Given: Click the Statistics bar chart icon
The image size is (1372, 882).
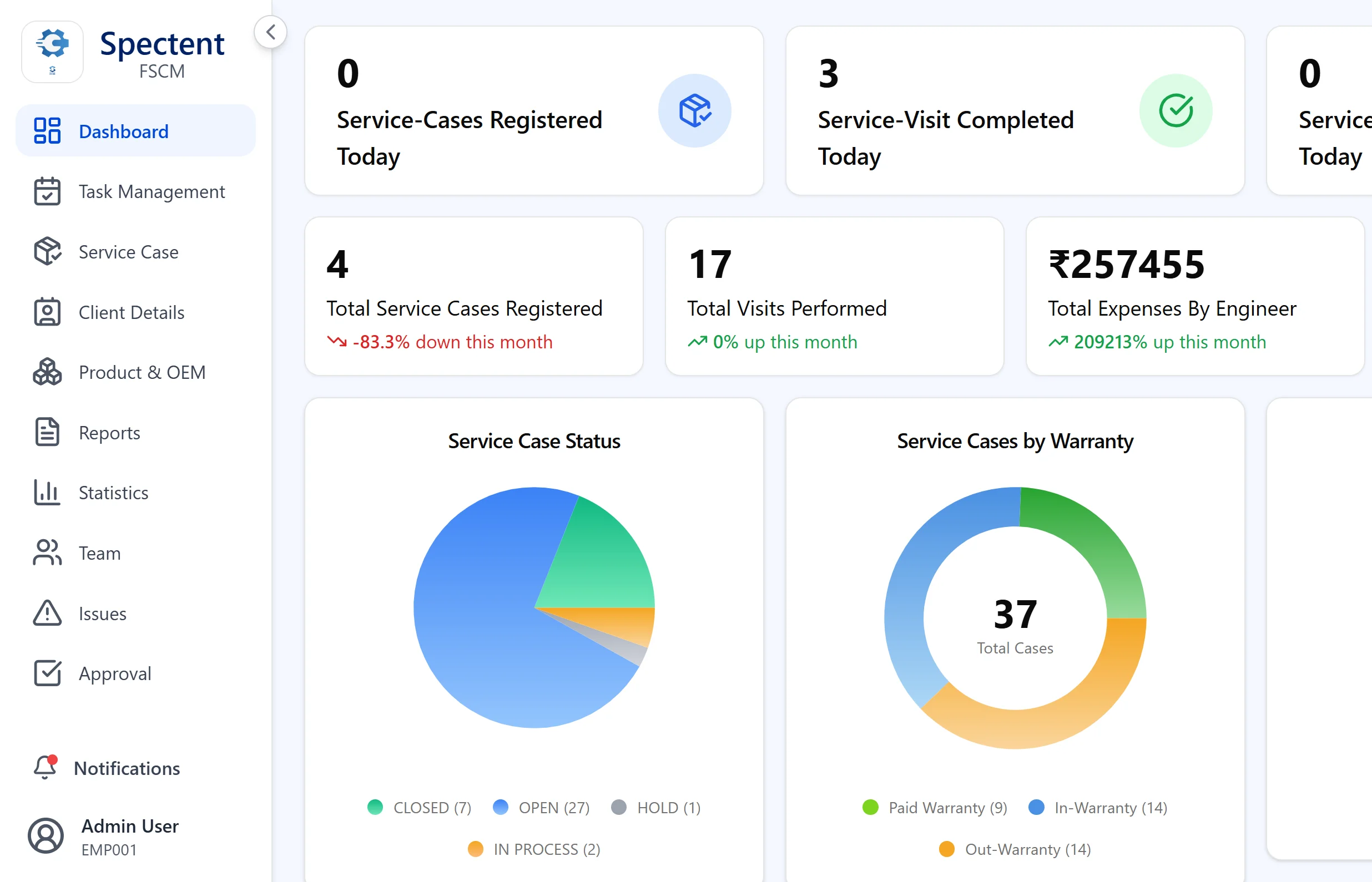Looking at the screenshot, I should point(47,493).
